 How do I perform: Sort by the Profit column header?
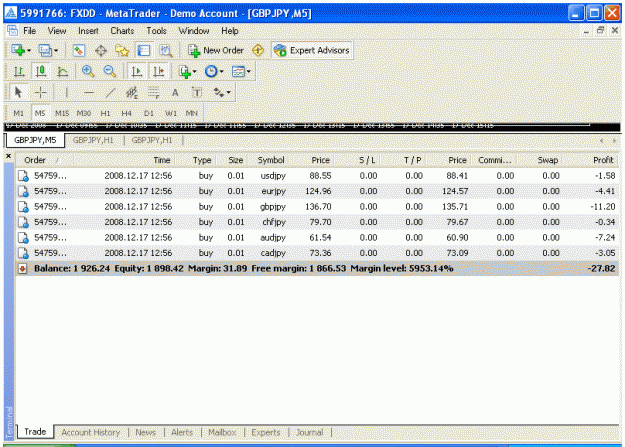(x=603, y=160)
